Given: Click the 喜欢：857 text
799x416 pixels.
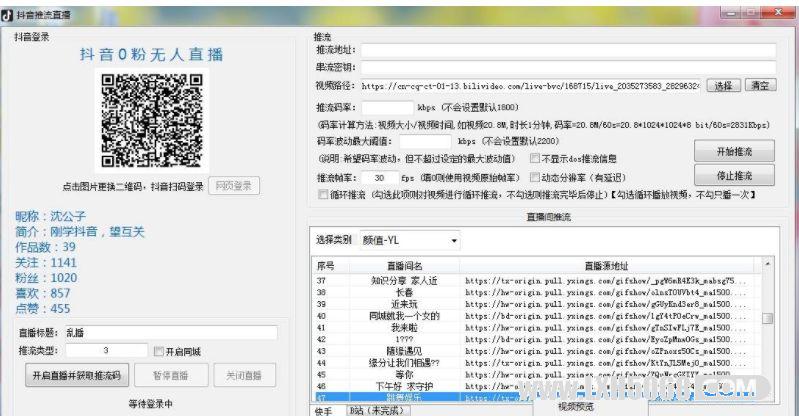Looking at the screenshot, I should 42,293.
